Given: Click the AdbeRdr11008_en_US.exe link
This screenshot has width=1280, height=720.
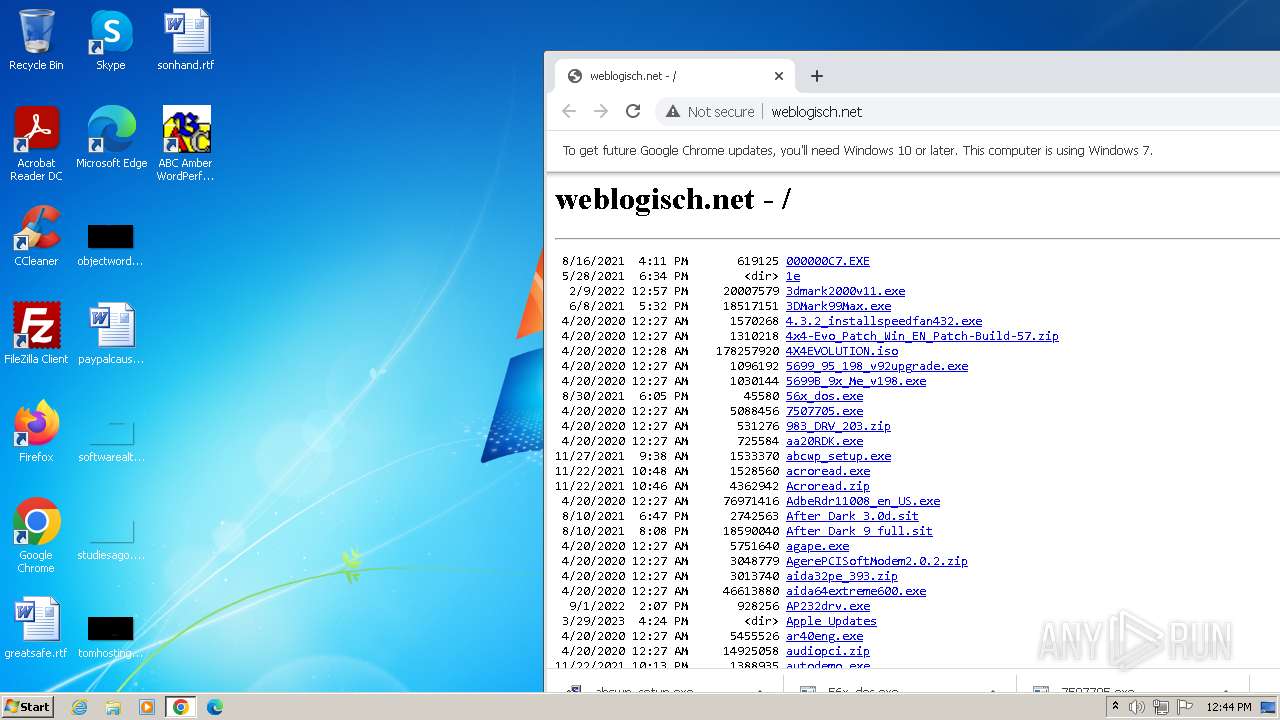Looking at the screenshot, I should [863, 501].
